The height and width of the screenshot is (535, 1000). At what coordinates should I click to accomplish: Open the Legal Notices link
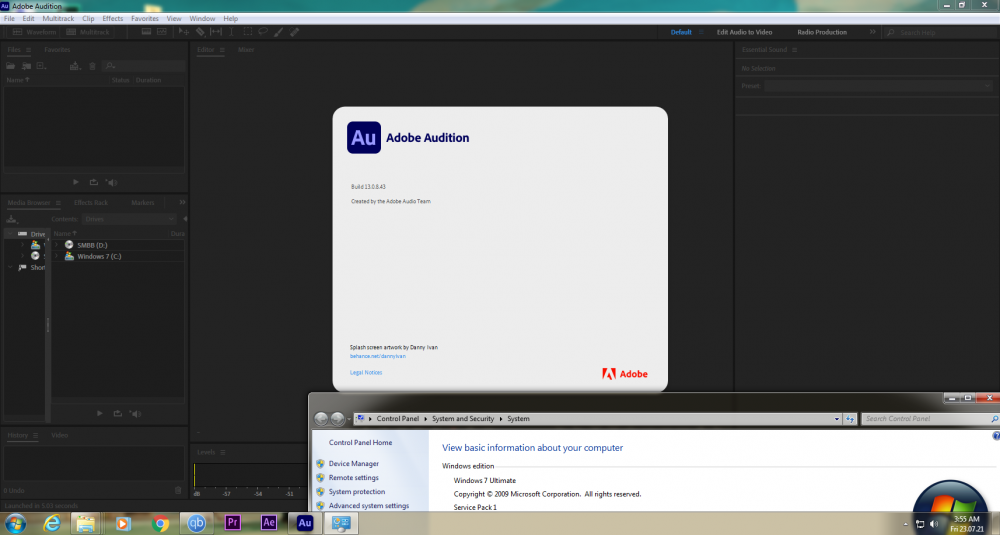(x=366, y=373)
